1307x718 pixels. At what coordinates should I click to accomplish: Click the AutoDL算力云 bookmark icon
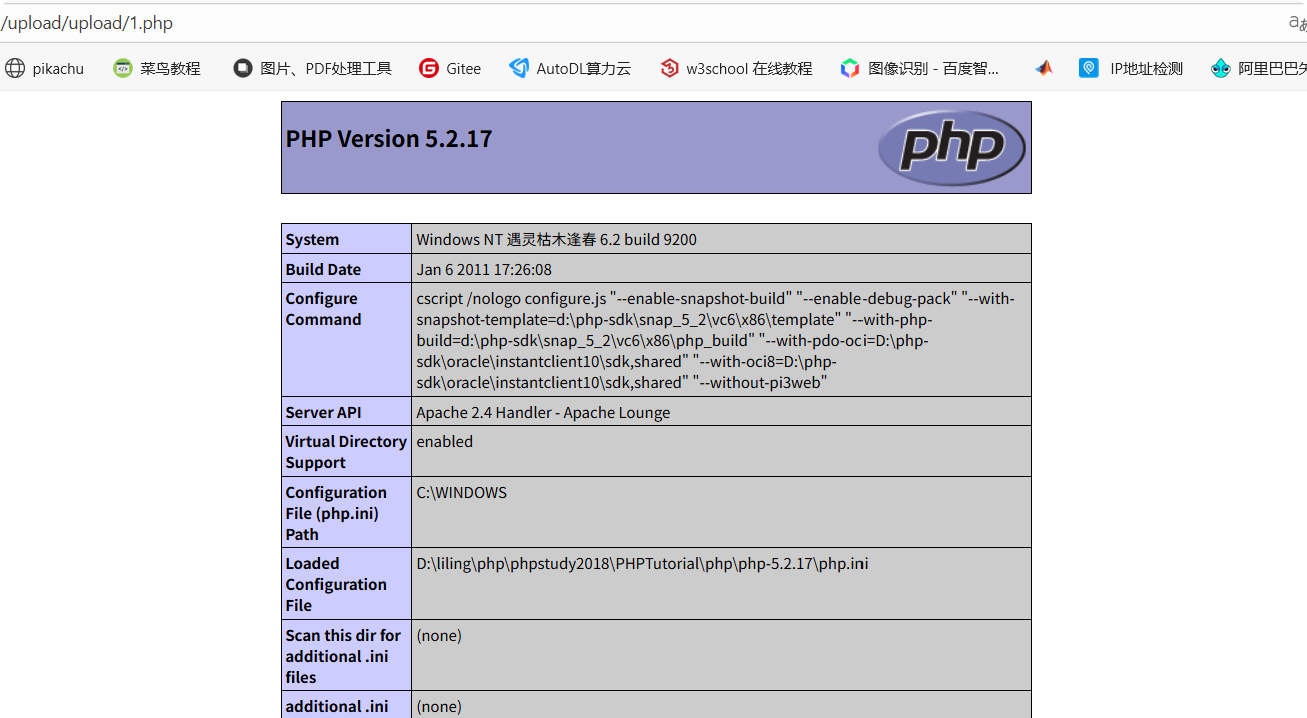pyautogui.click(x=519, y=68)
